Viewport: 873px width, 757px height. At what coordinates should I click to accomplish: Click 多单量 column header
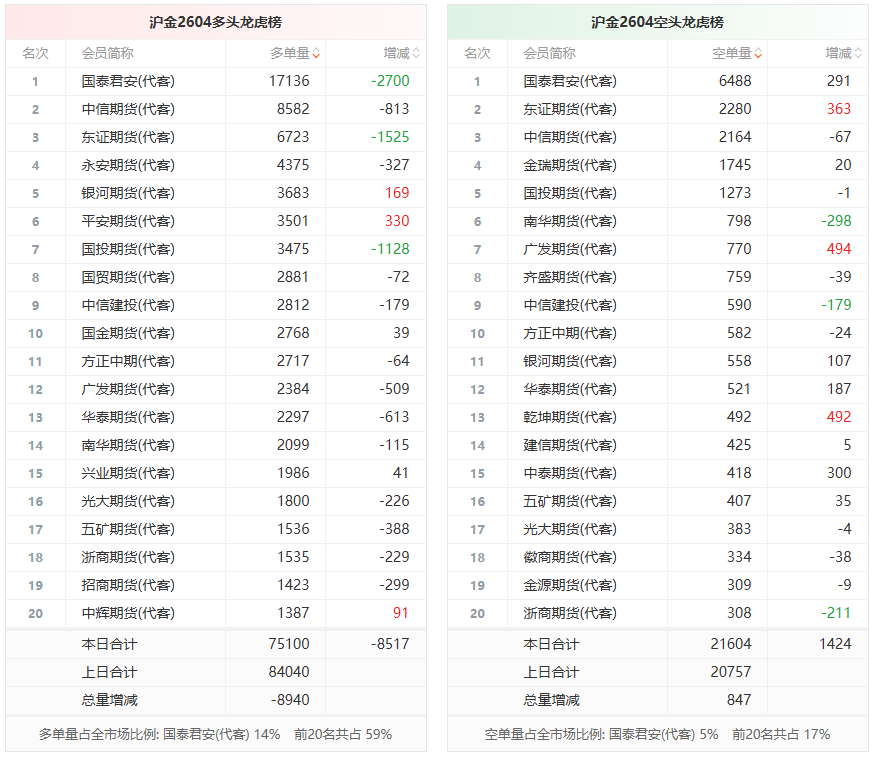(290, 53)
